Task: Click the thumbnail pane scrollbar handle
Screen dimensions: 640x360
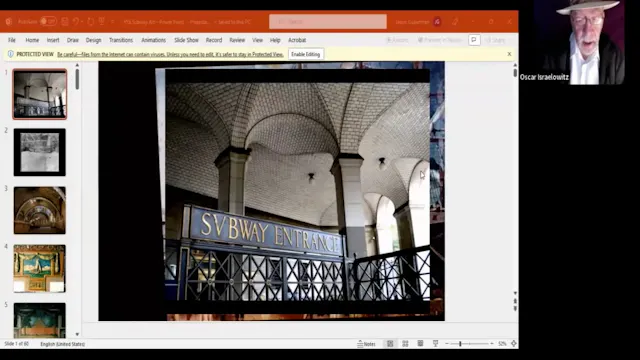Action: click(x=77, y=79)
